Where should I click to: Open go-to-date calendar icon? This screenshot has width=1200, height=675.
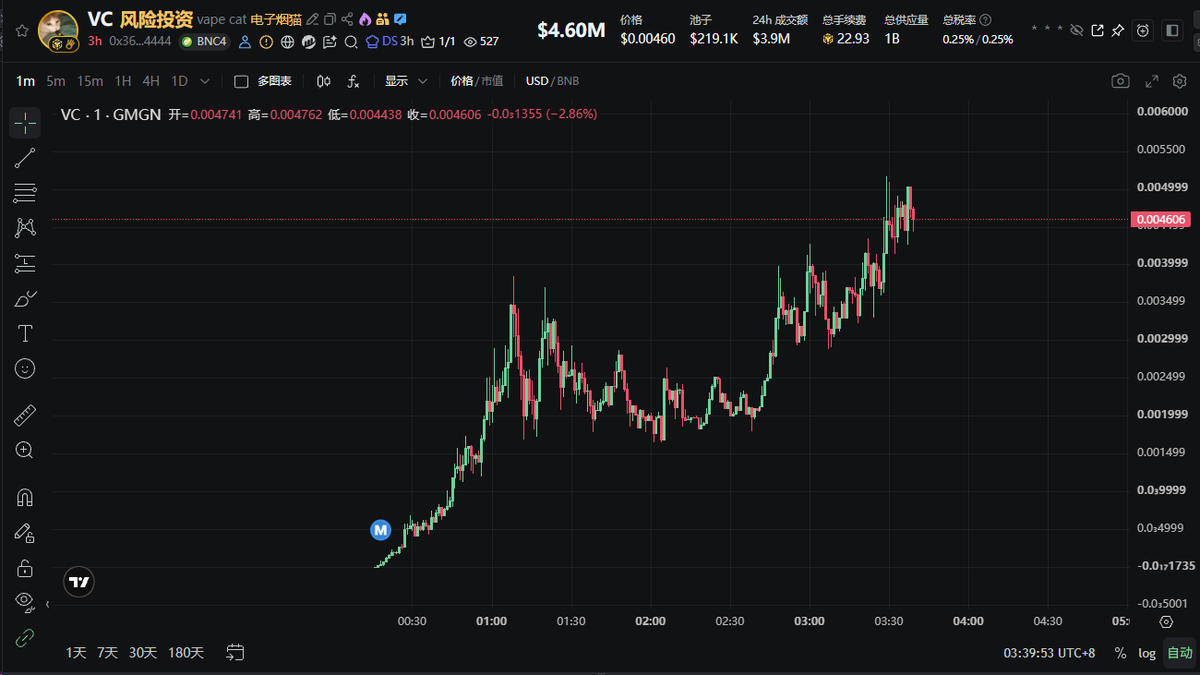pos(235,653)
